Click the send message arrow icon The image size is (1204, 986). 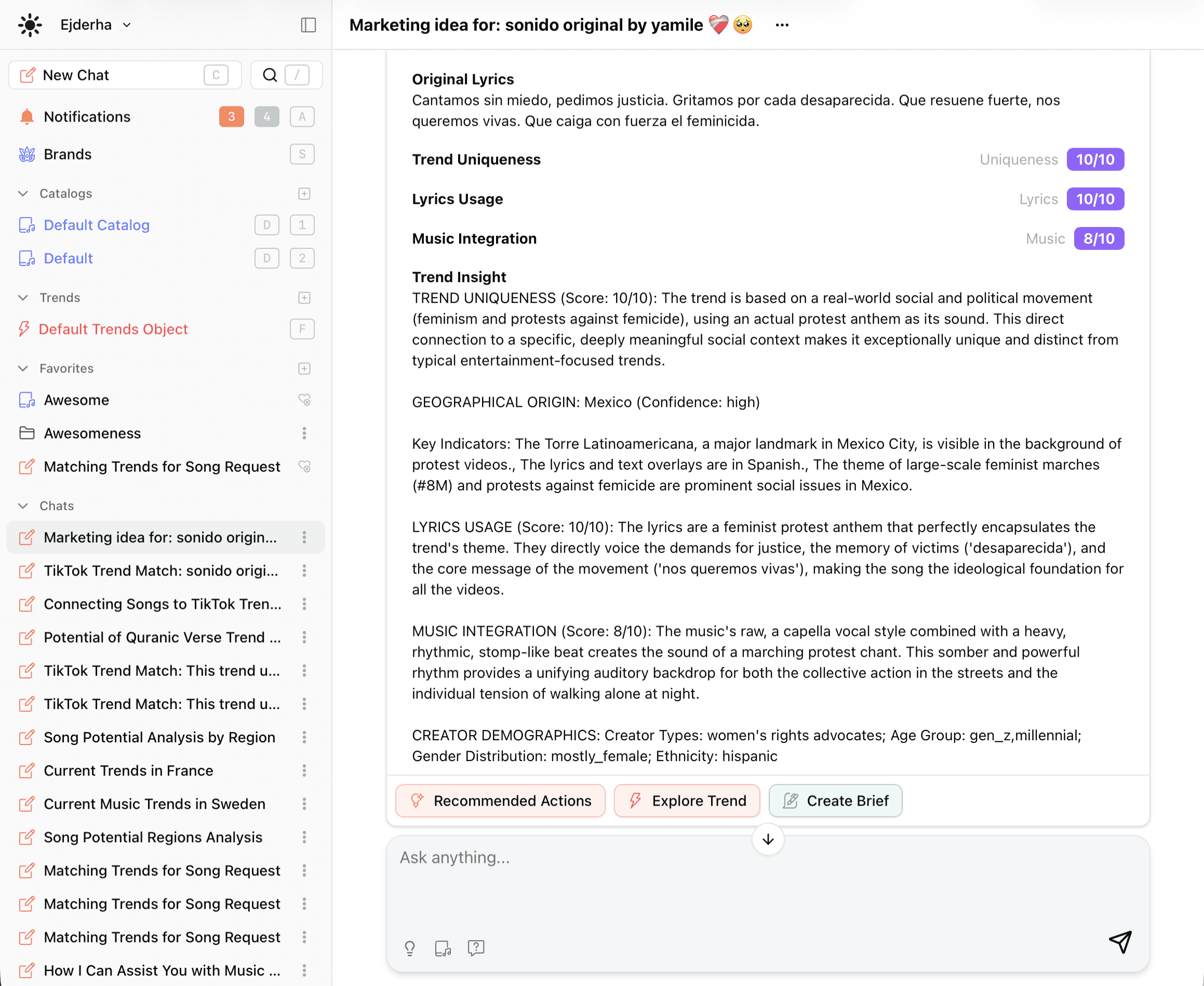click(1120, 942)
